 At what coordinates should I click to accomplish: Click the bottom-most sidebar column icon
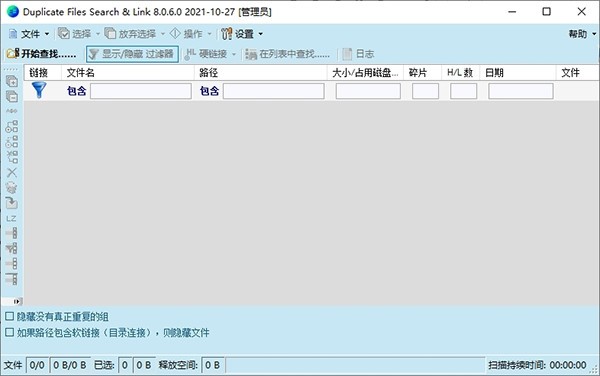[x=11, y=279]
